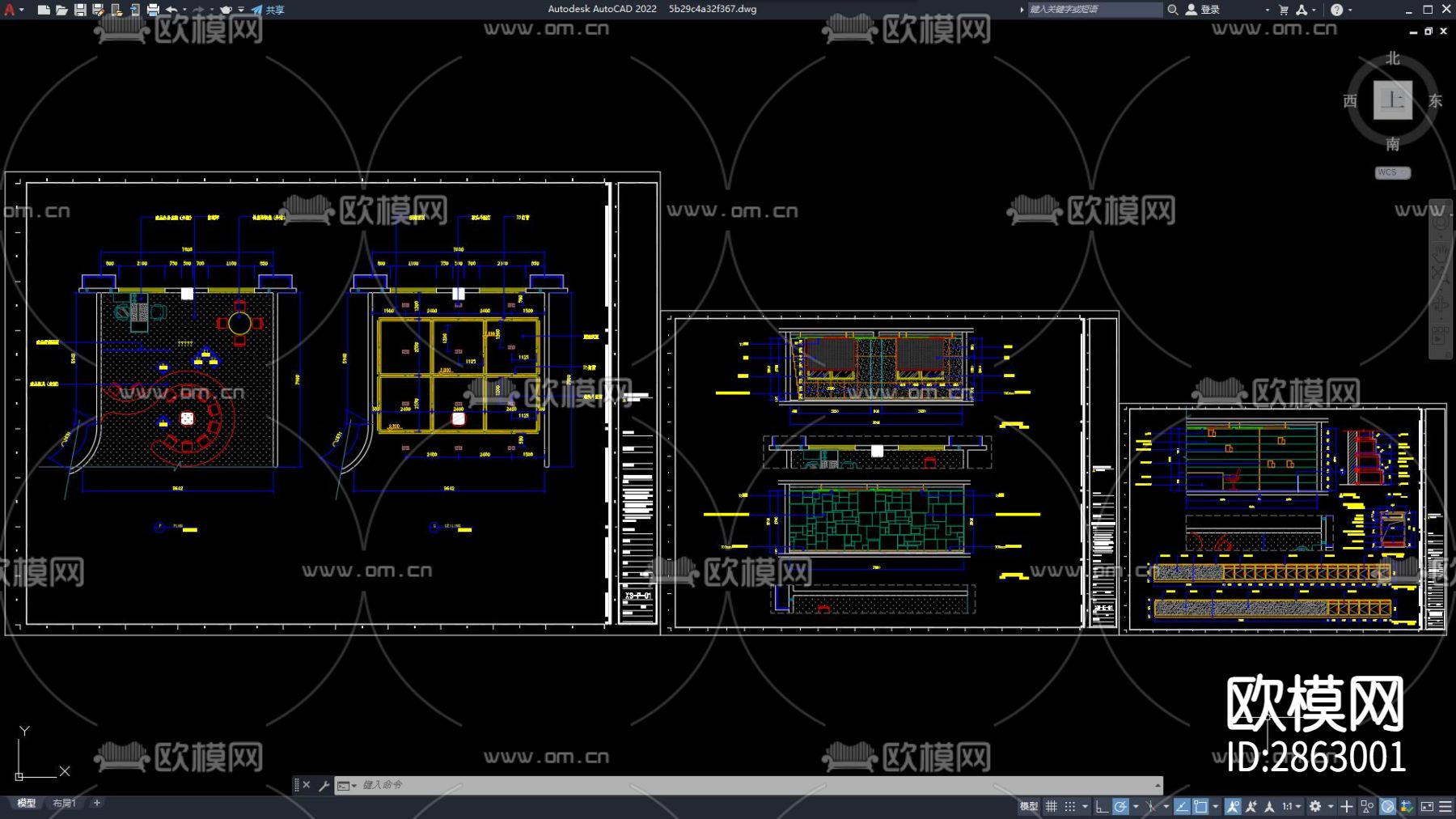Open Autodesk App Store cart icon
Screen dimensions: 1456x819
coord(1284,10)
